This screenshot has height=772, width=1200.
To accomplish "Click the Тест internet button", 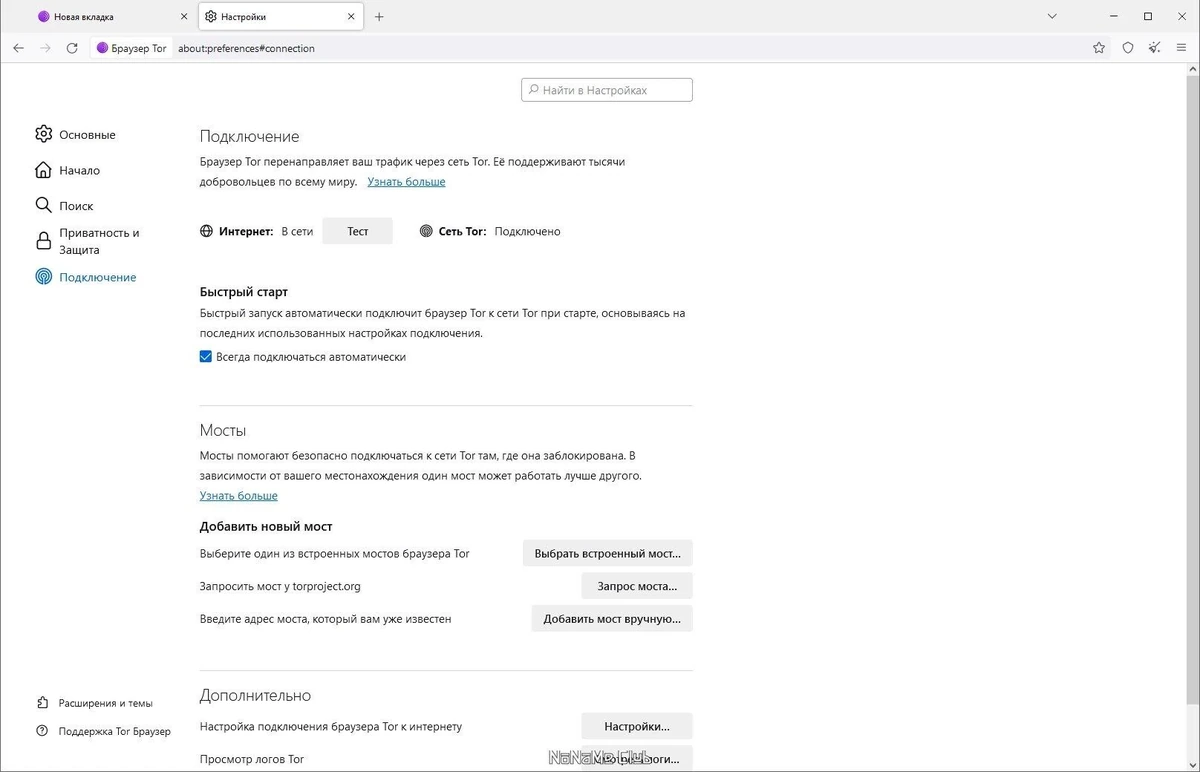I will point(357,231).
